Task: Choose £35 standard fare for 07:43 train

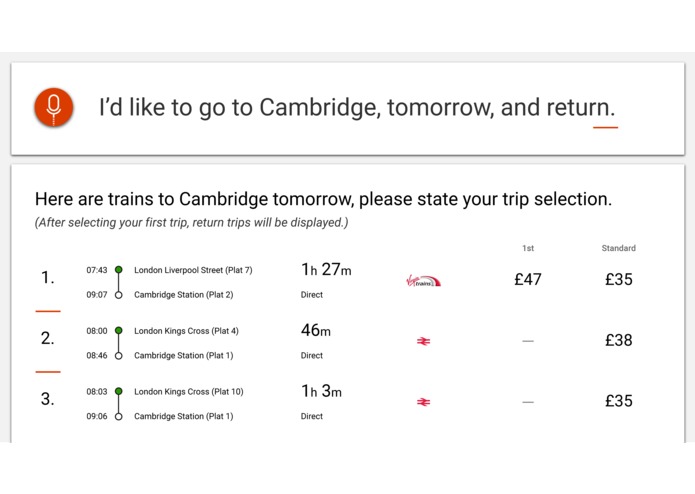Action: click(618, 280)
